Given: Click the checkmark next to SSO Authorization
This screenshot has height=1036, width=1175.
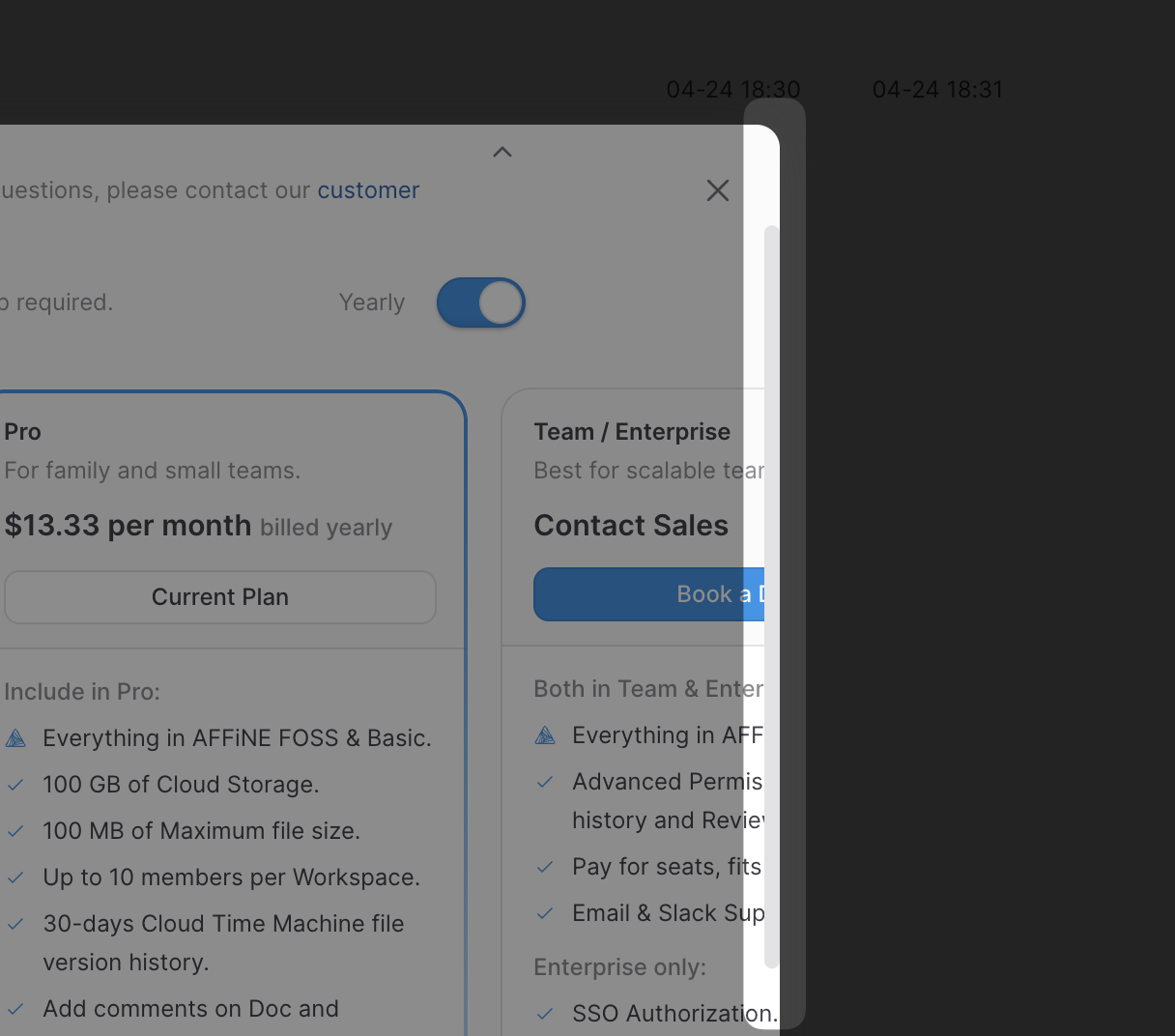Looking at the screenshot, I should click(x=545, y=1014).
